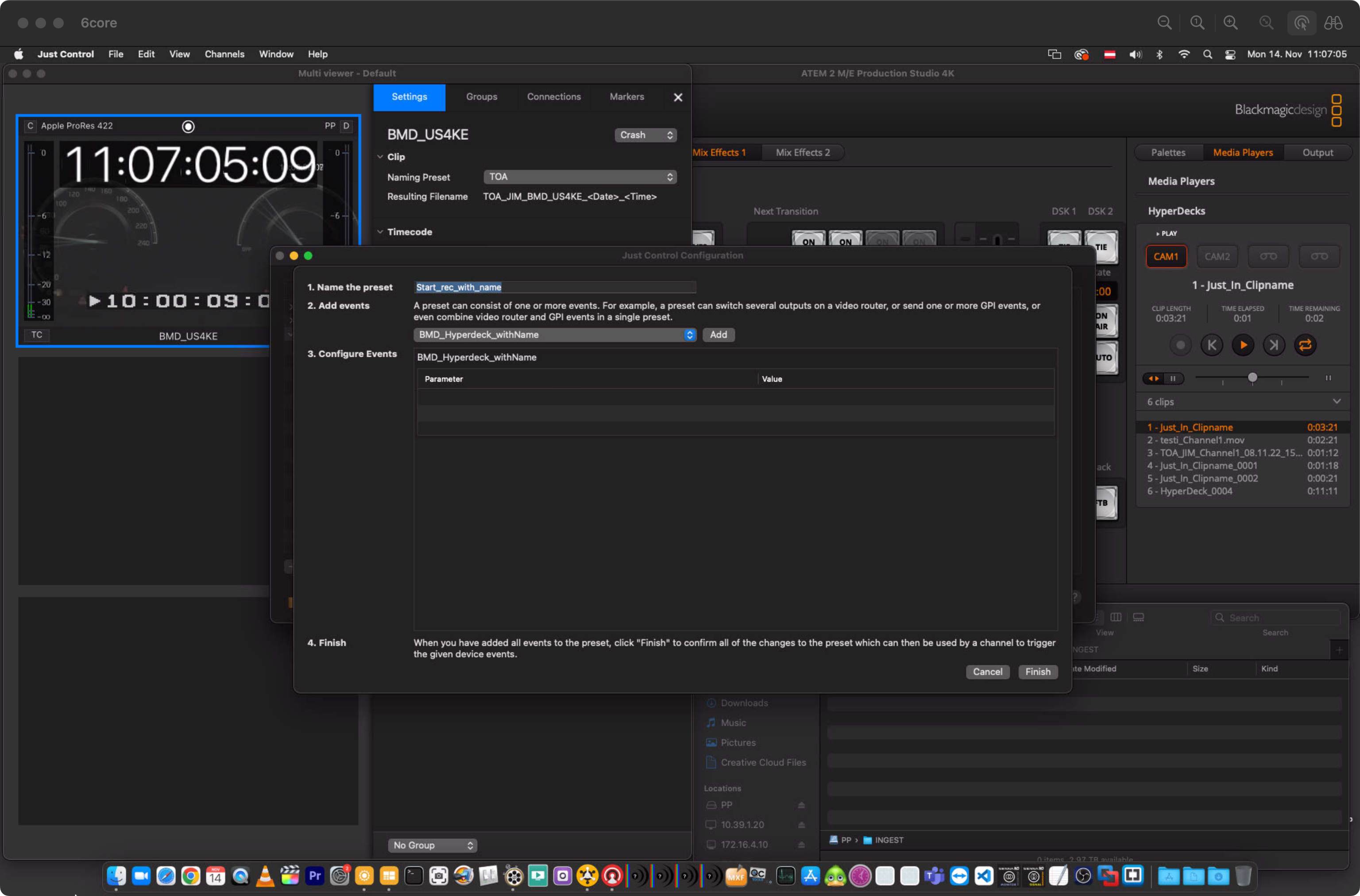Click the HyperDeck record button
Image resolution: width=1360 pixels, height=896 pixels.
pyautogui.click(x=1180, y=345)
